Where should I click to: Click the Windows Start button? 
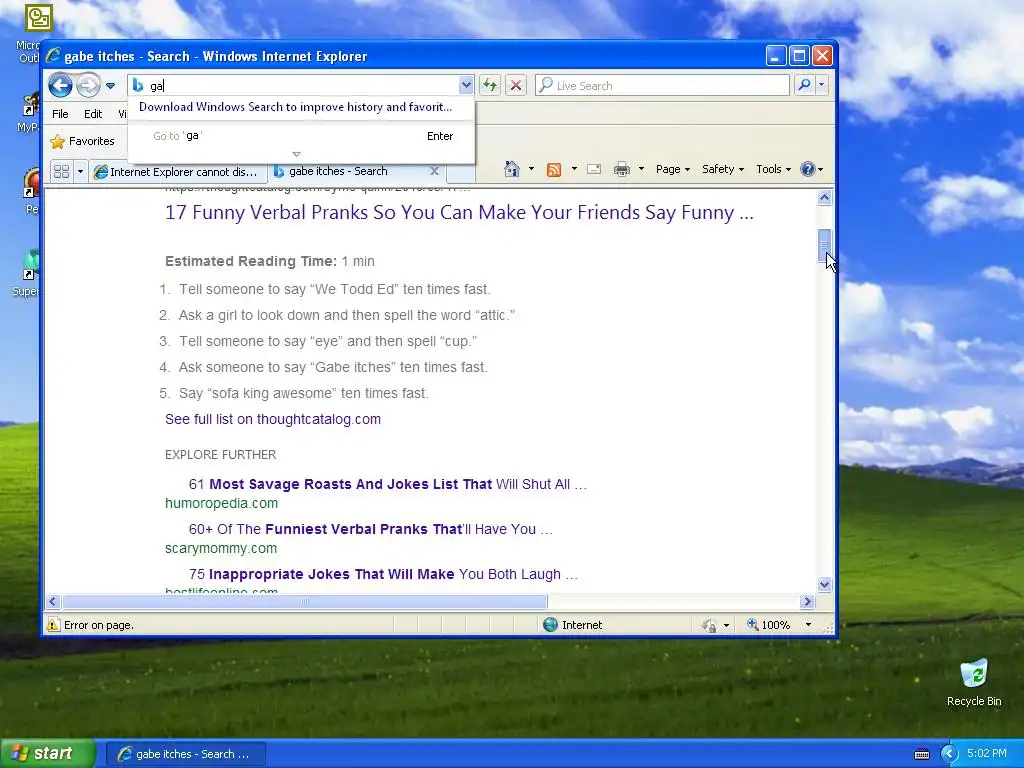47,753
